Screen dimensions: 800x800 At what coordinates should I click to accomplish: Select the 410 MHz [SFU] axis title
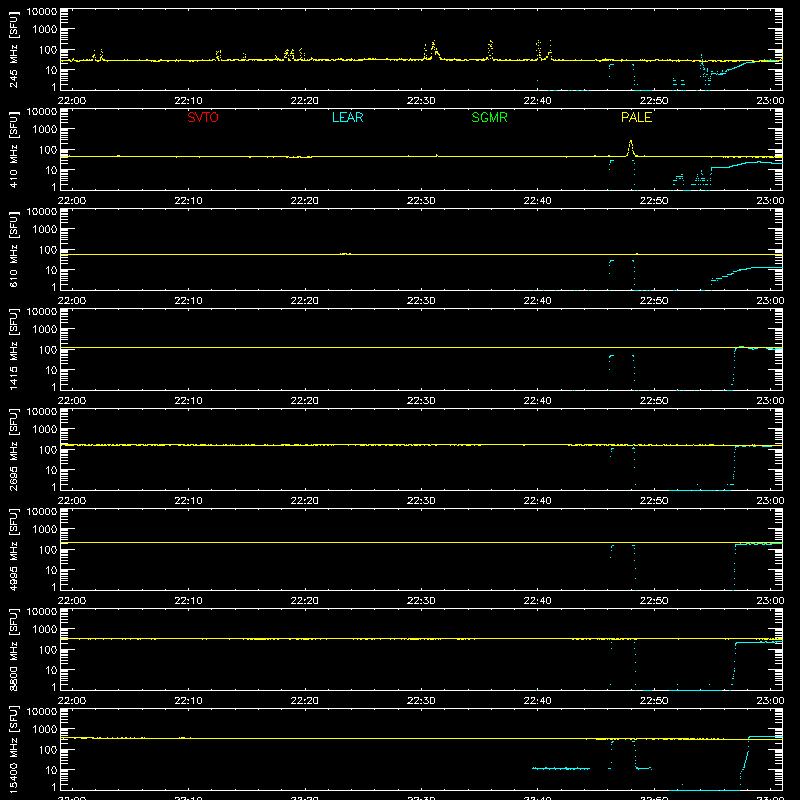(x=14, y=149)
